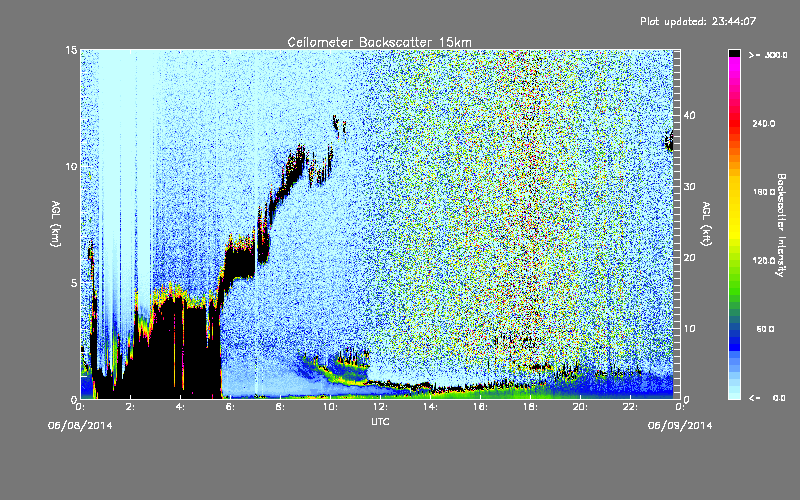Select the "Backscatter Intensity" colorbar title
This screenshot has width=800, height=500.
pos(781,225)
